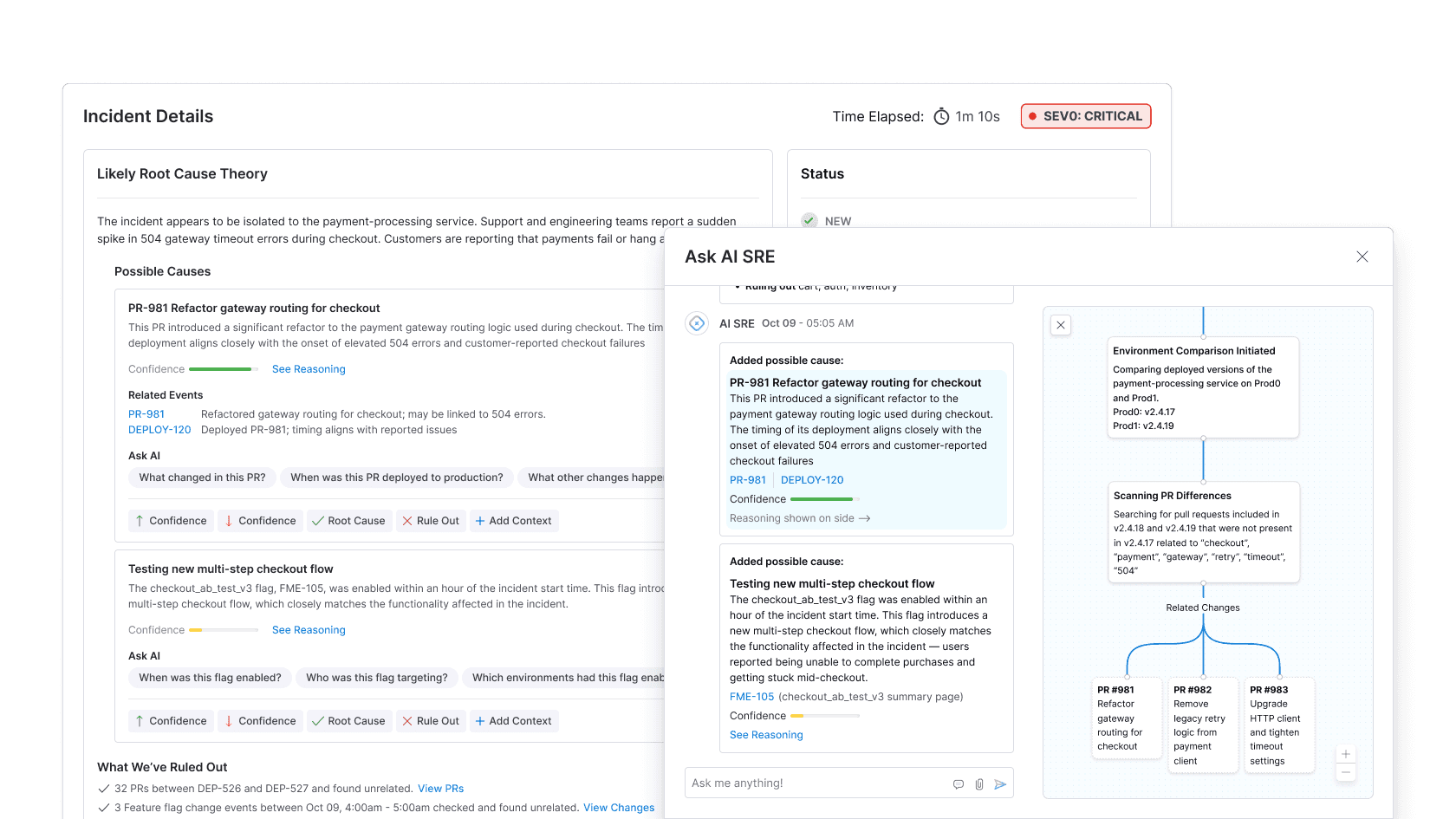This screenshot has height=819, width=1456.
Task: Lower Confidence for multi-step checkout cause
Action: pos(260,721)
